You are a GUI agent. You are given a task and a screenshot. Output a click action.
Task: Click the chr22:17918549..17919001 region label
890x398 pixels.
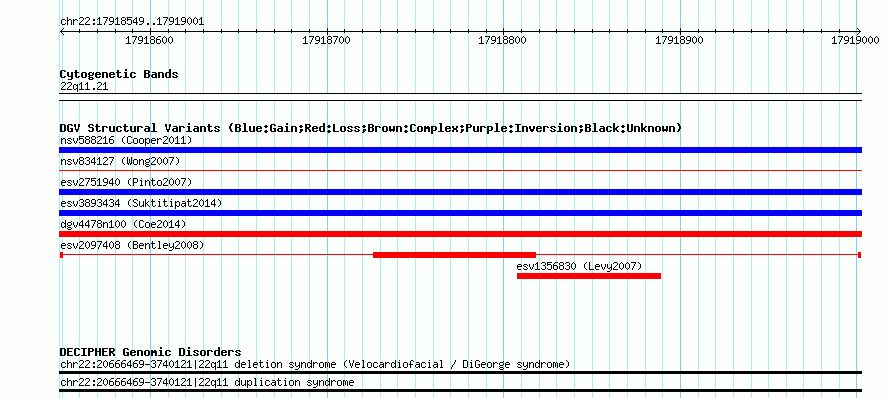(x=132, y=22)
